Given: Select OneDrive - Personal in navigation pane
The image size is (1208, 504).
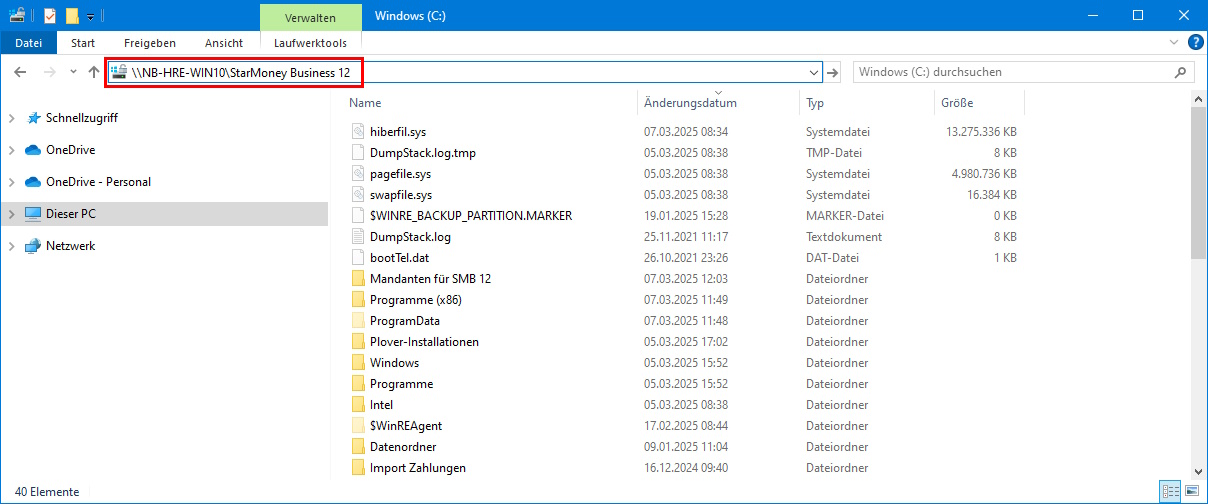Looking at the screenshot, I should (x=98, y=182).
